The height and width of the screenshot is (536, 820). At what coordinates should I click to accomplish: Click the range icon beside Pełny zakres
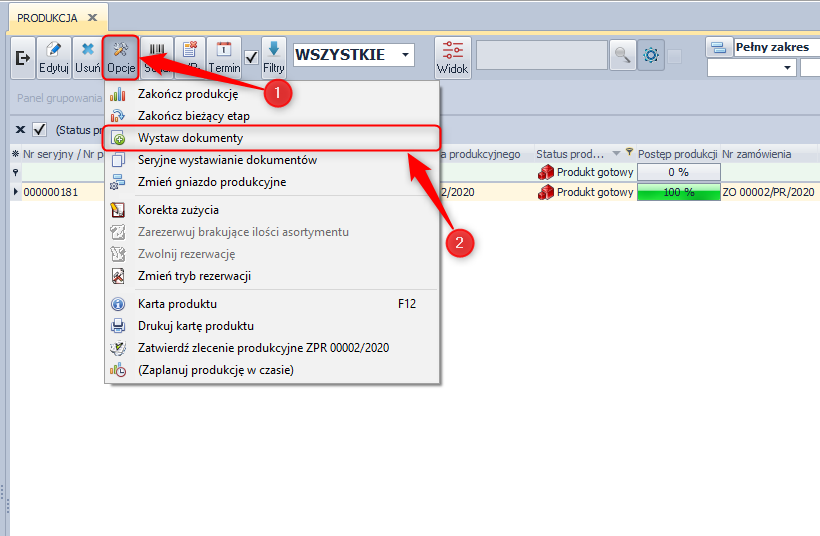(719, 48)
